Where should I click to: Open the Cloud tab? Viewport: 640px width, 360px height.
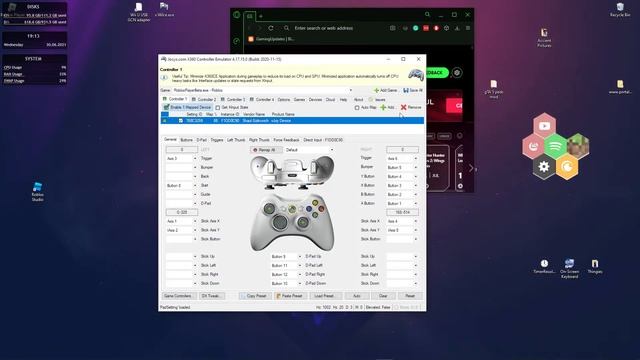click(x=330, y=100)
